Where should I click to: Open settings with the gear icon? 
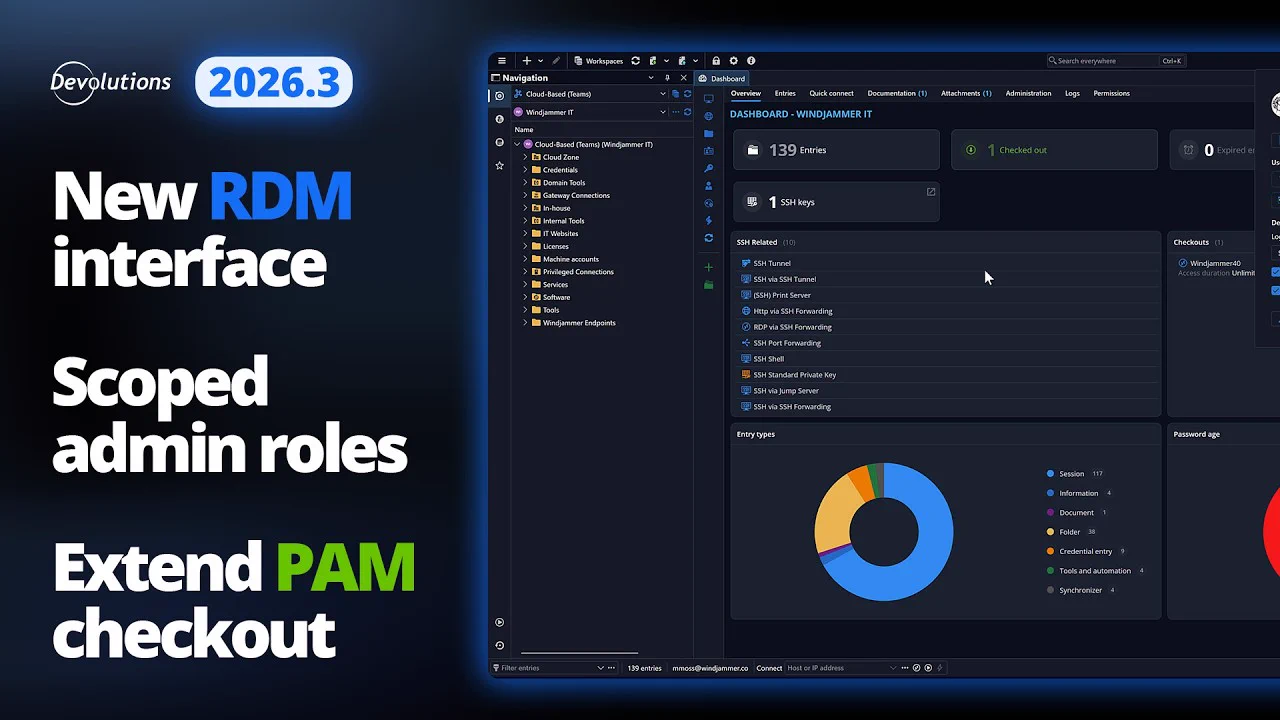point(733,61)
